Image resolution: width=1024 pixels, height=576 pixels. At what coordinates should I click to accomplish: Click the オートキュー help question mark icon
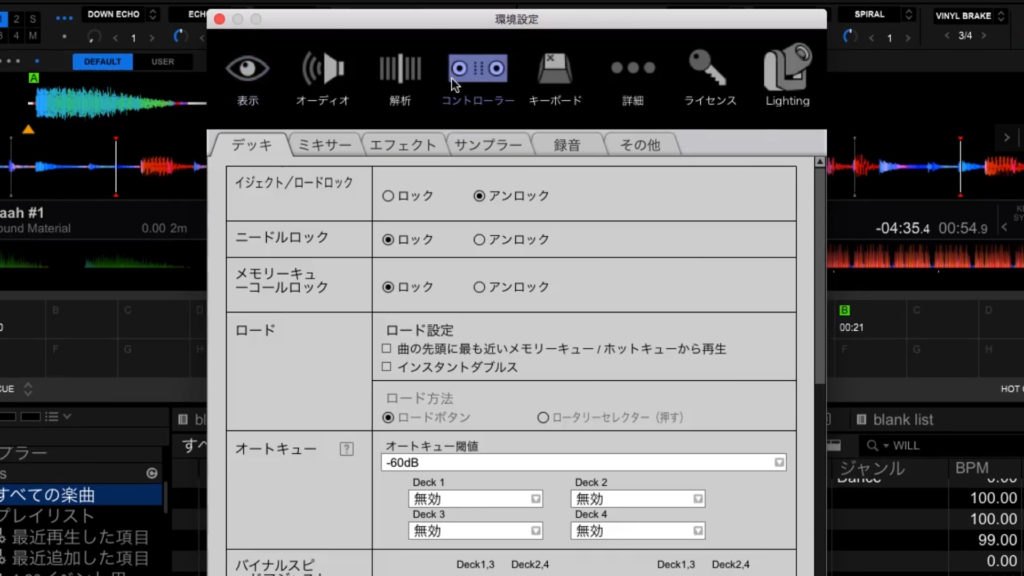click(347, 449)
